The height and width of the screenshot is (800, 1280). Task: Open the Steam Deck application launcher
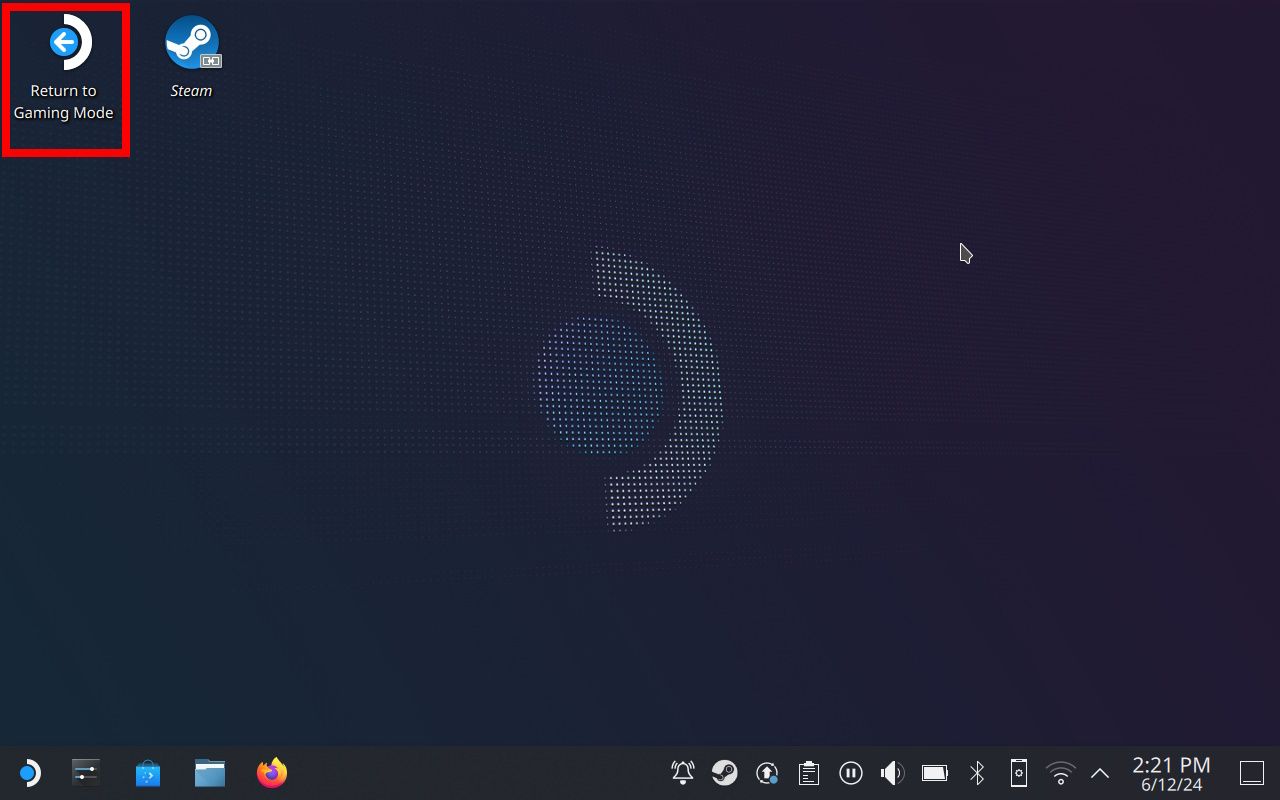pyautogui.click(x=29, y=772)
